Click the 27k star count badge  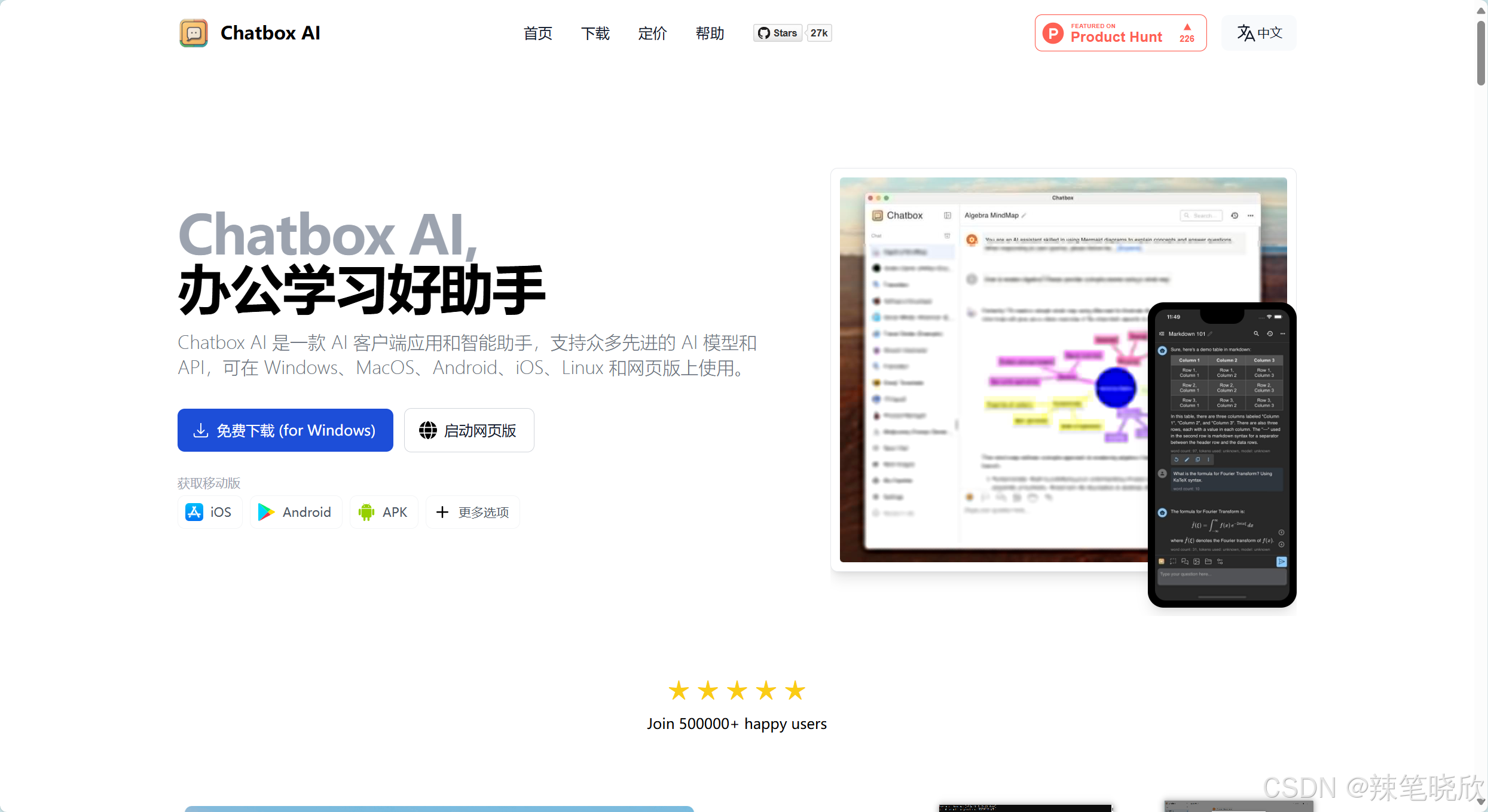(x=819, y=33)
